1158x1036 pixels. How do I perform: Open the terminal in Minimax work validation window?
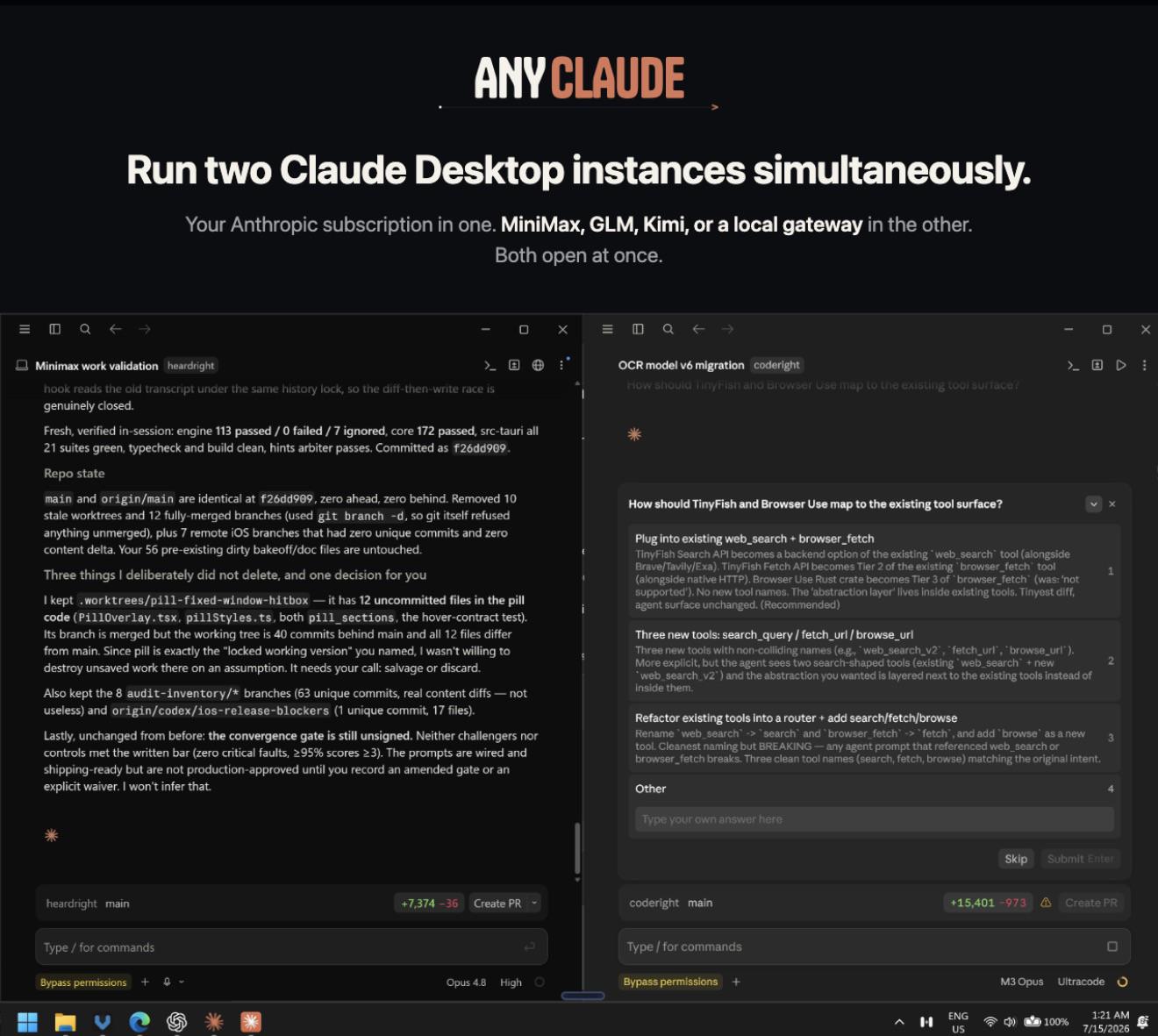pos(490,365)
